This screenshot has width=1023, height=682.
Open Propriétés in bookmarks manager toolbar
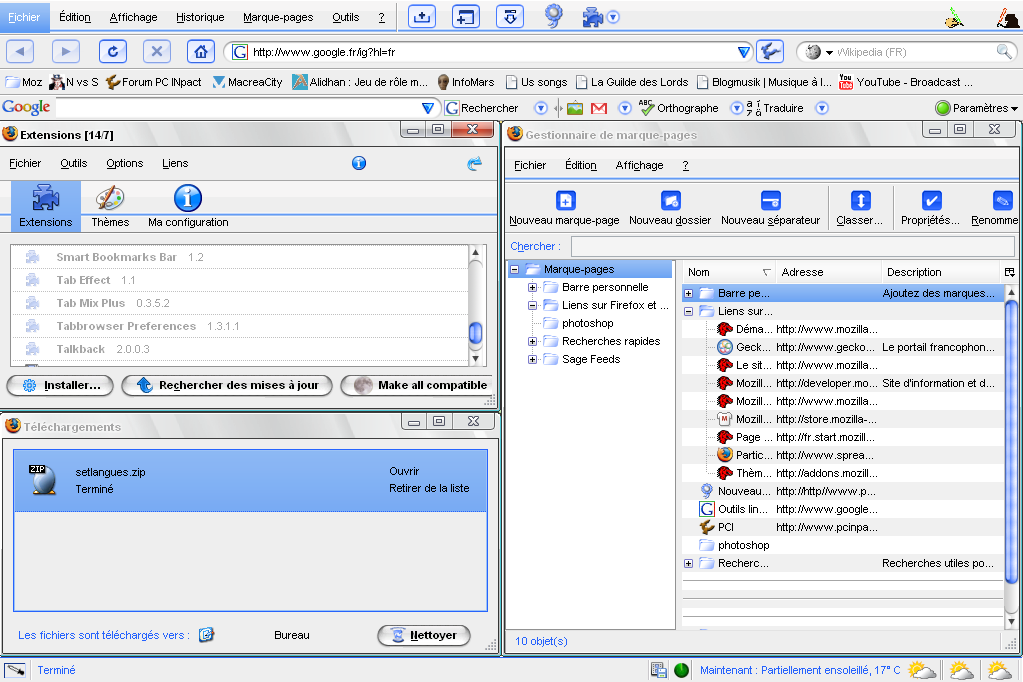(930, 201)
